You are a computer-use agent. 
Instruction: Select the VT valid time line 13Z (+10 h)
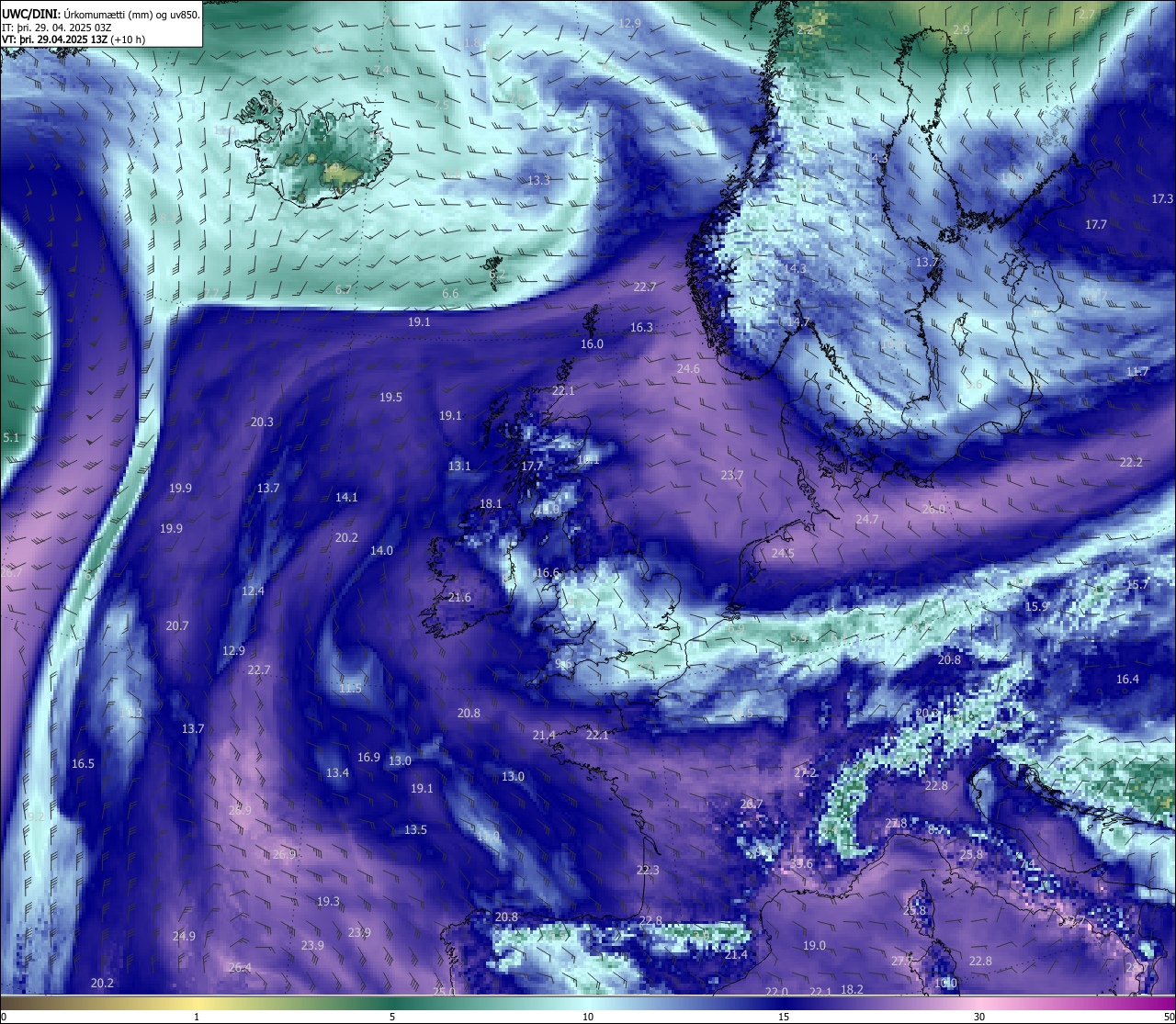pyautogui.click(x=73, y=39)
